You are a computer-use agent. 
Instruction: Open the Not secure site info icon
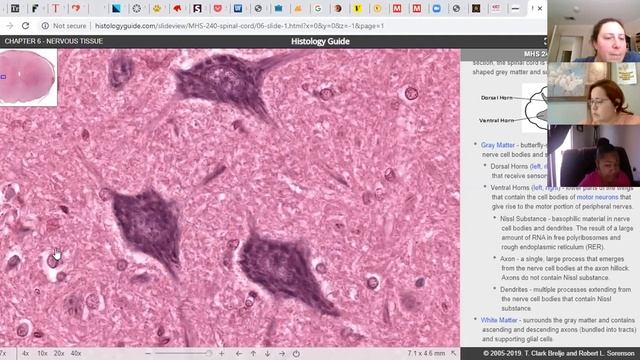tap(45, 26)
